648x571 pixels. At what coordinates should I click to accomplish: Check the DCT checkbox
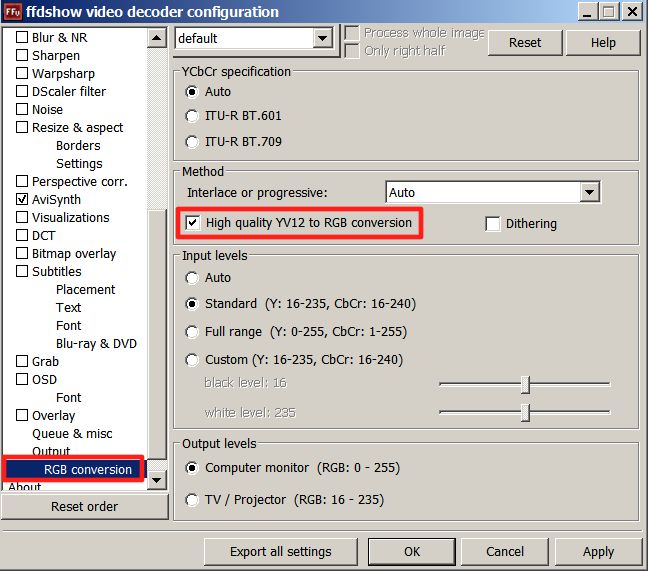(x=21, y=235)
